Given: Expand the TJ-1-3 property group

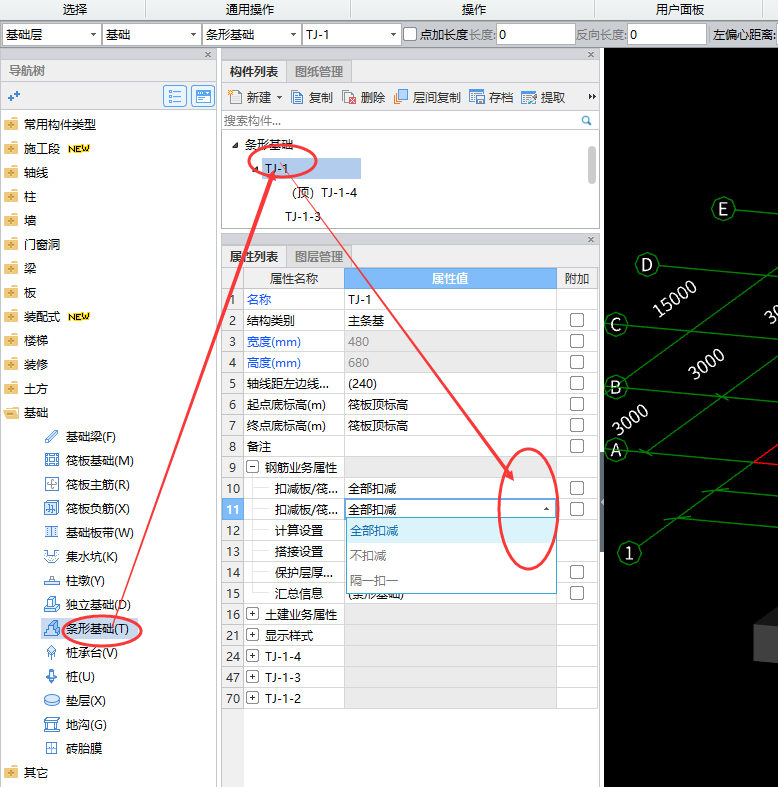Looking at the screenshot, I should pos(252,677).
